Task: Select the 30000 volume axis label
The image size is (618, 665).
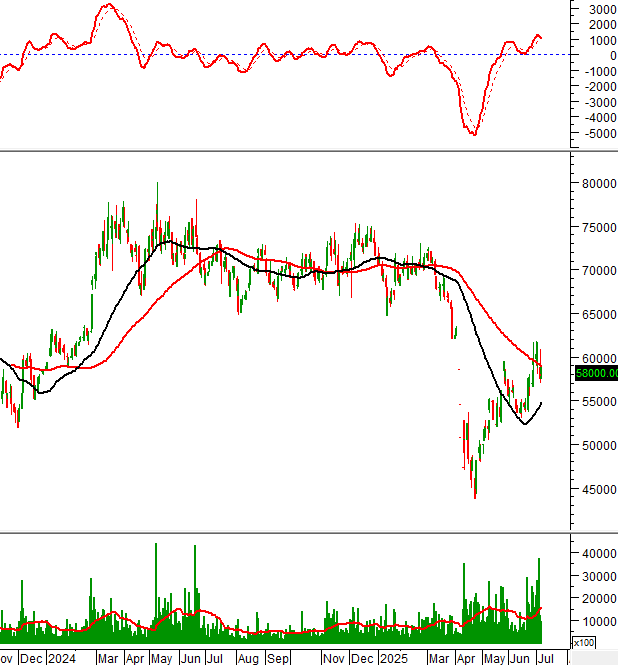Action: pyautogui.click(x=599, y=576)
